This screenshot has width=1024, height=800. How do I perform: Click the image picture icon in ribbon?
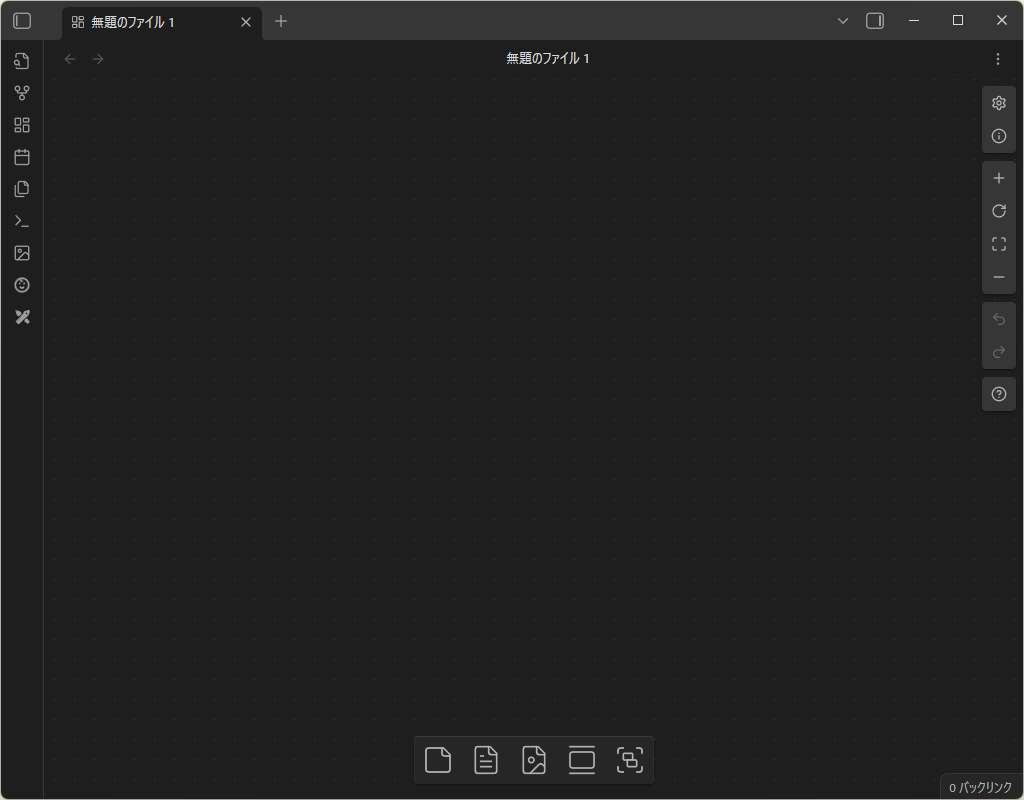click(22, 253)
